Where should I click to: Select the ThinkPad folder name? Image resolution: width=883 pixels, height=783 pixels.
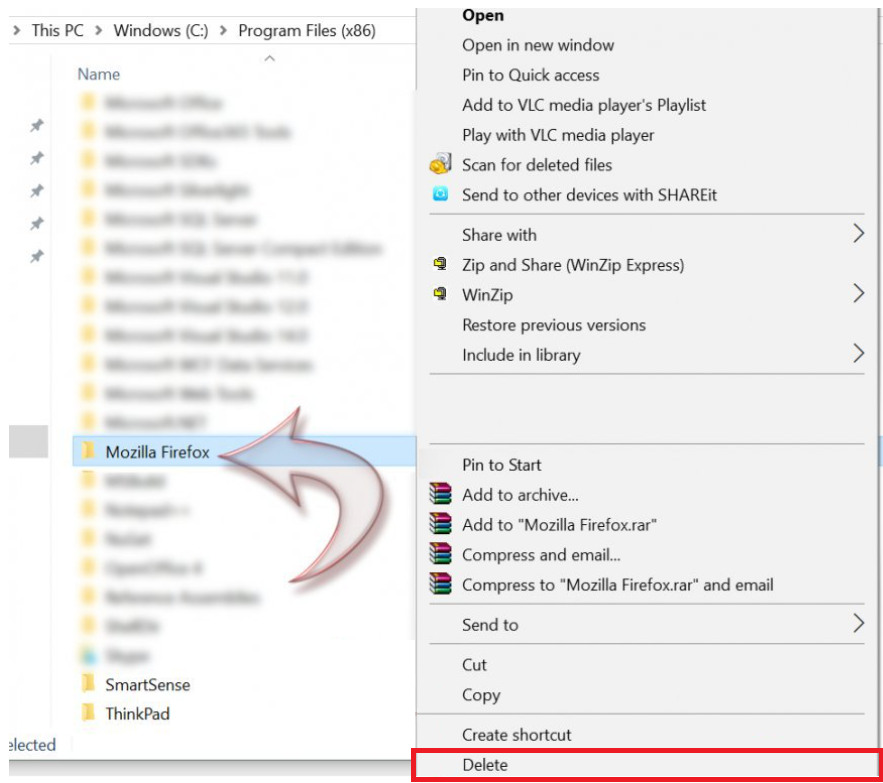[137, 714]
